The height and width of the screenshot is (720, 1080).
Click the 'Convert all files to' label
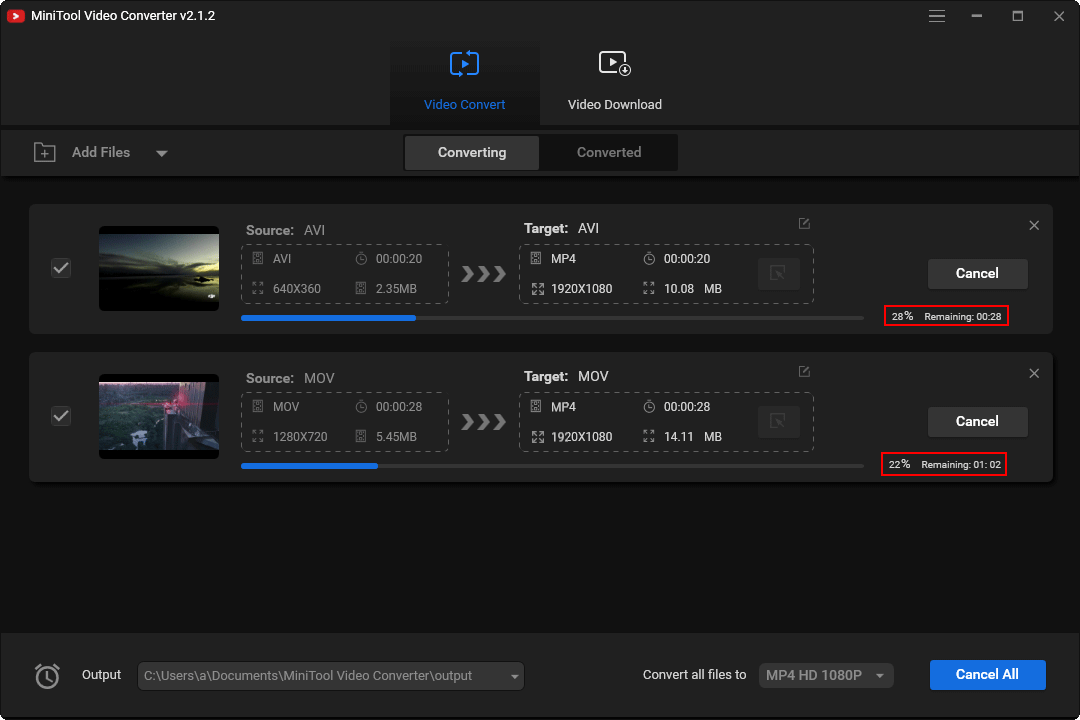(x=694, y=675)
